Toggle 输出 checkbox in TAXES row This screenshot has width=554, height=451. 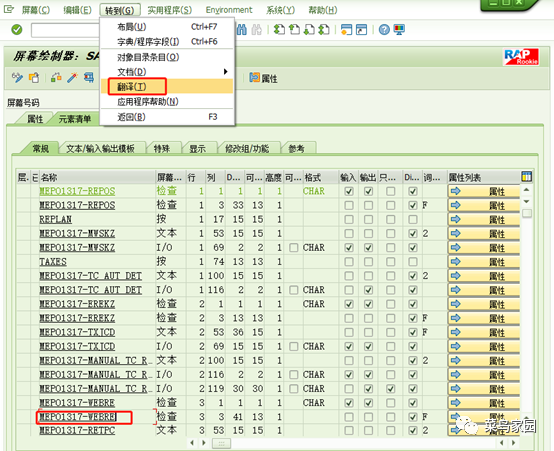point(368,262)
